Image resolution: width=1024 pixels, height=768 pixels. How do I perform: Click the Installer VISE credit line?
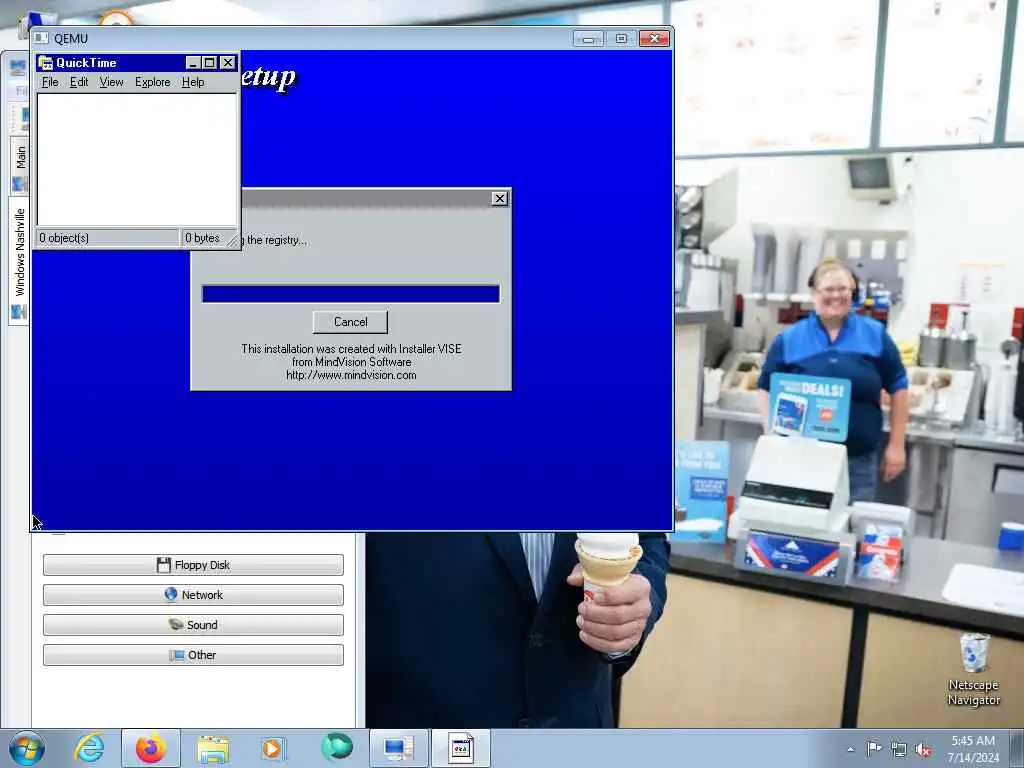tap(351, 349)
